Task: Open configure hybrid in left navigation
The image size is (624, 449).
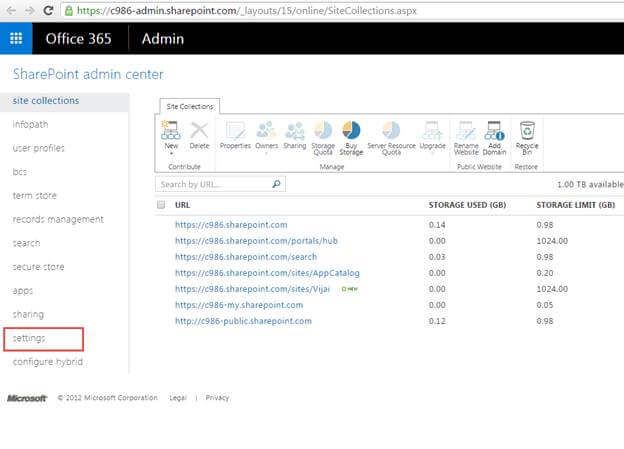Action: point(48,362)
